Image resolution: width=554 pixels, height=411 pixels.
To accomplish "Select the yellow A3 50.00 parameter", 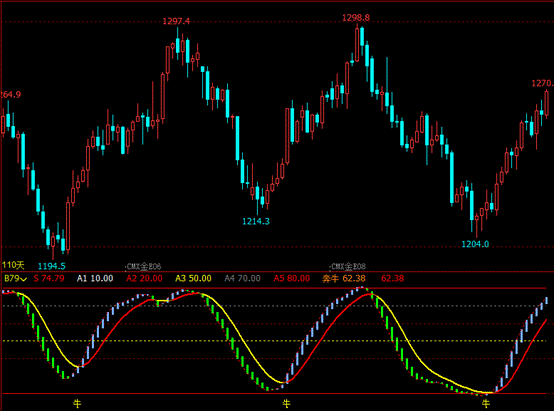I will [x=193, y=278].
